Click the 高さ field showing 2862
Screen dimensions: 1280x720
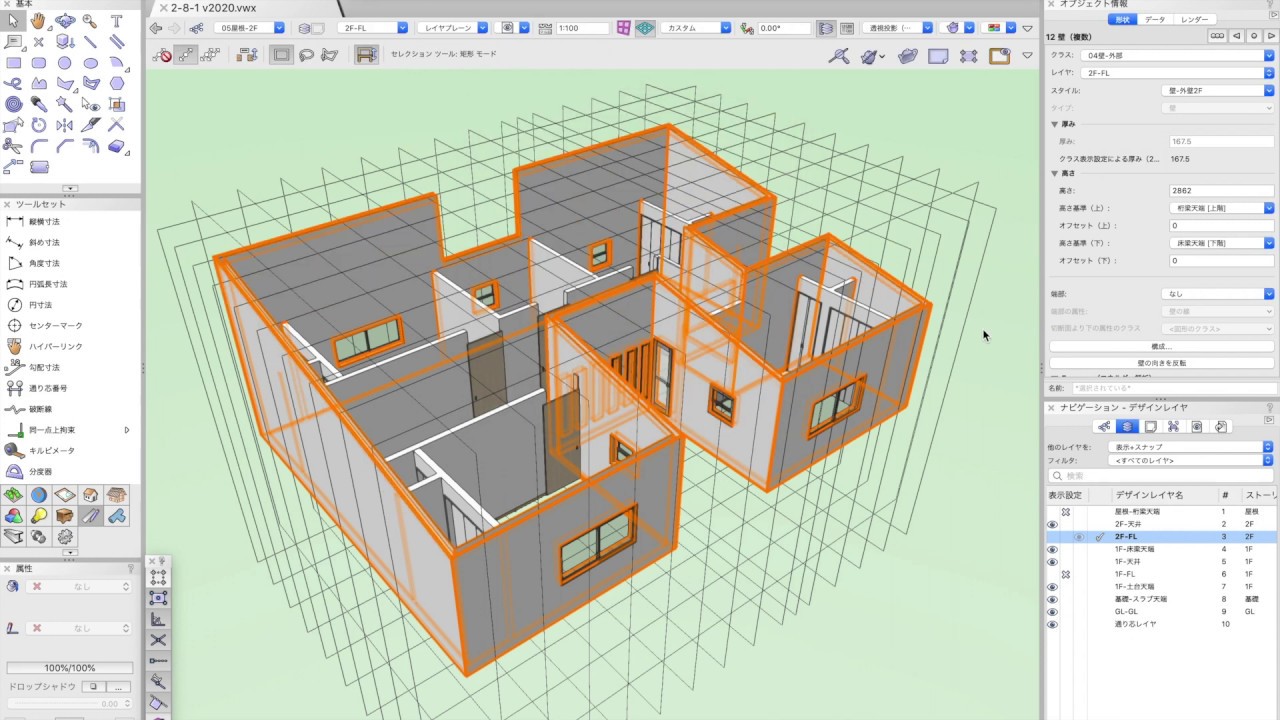coord(1222,190)
